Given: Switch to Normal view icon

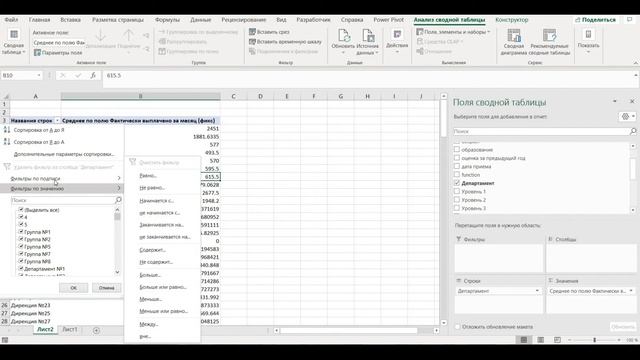Looking at the screenshot, I should tap(524, 340).
